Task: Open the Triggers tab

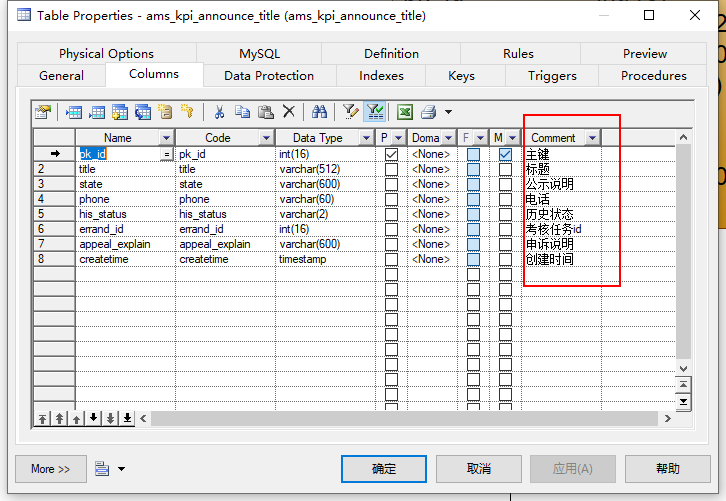Action: tap(552, 76)
